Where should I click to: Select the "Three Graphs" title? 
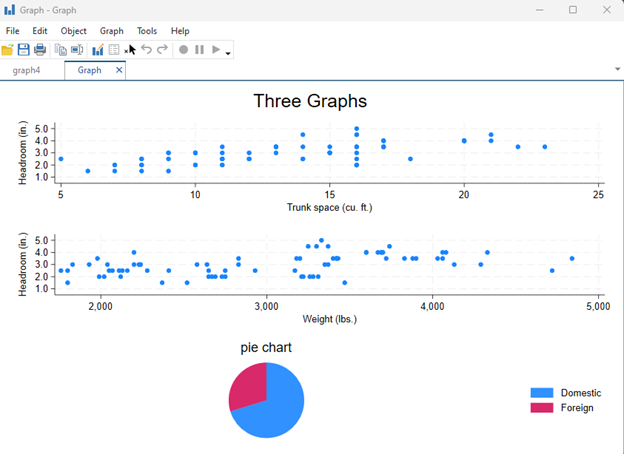click(310, 101)
